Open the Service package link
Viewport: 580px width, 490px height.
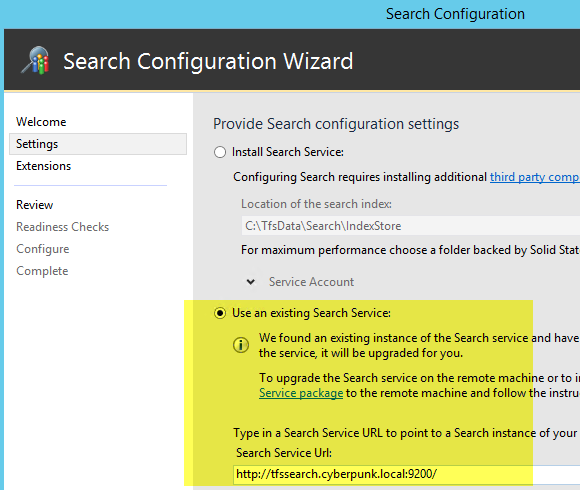click(x=301, y=393)
